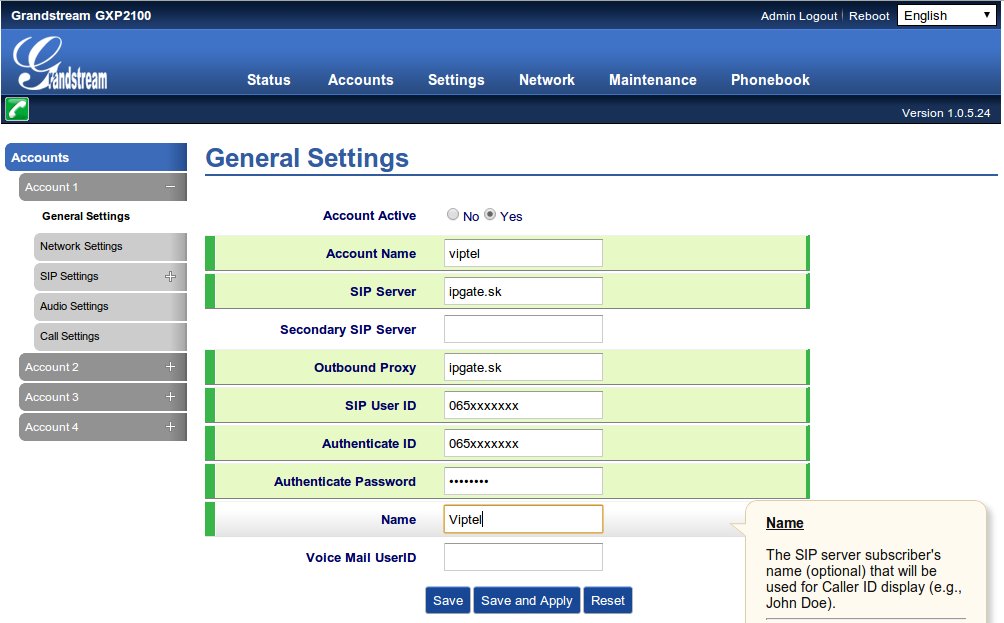
Task: Select No for Account Active
Action: click(x=453, y=214)
